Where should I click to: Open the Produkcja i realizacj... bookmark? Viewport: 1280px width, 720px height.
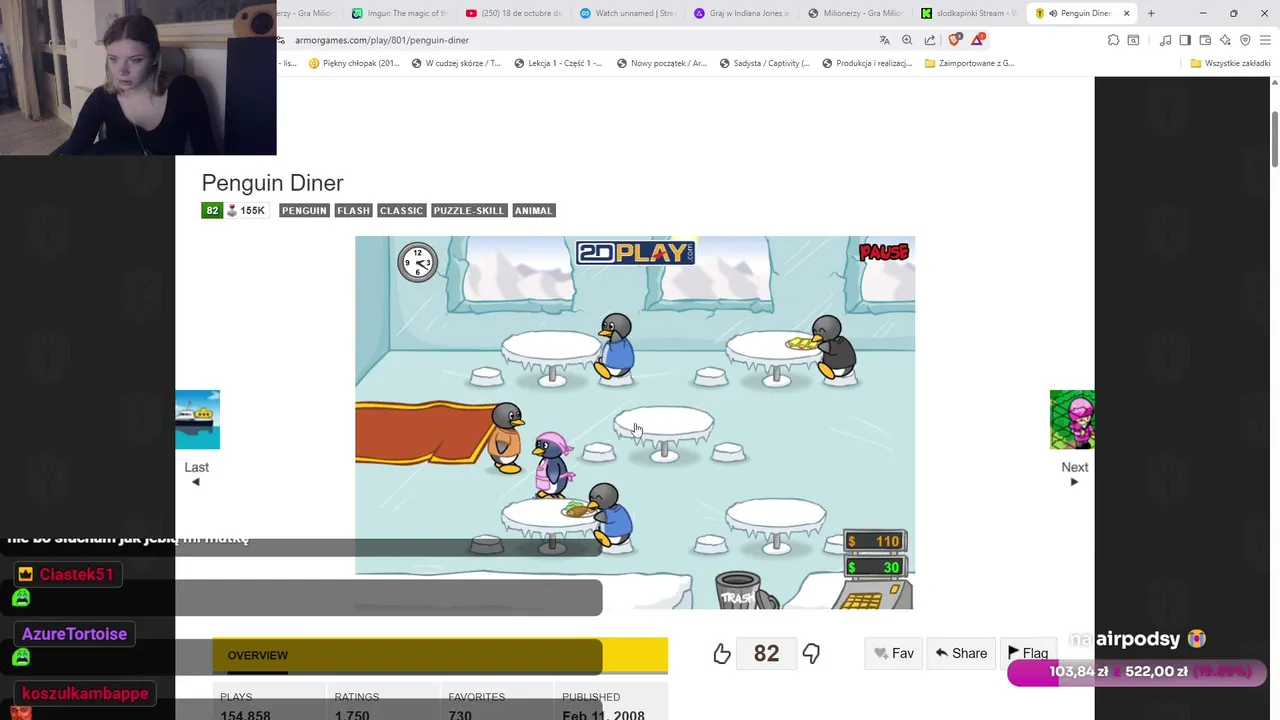(867, 63)
